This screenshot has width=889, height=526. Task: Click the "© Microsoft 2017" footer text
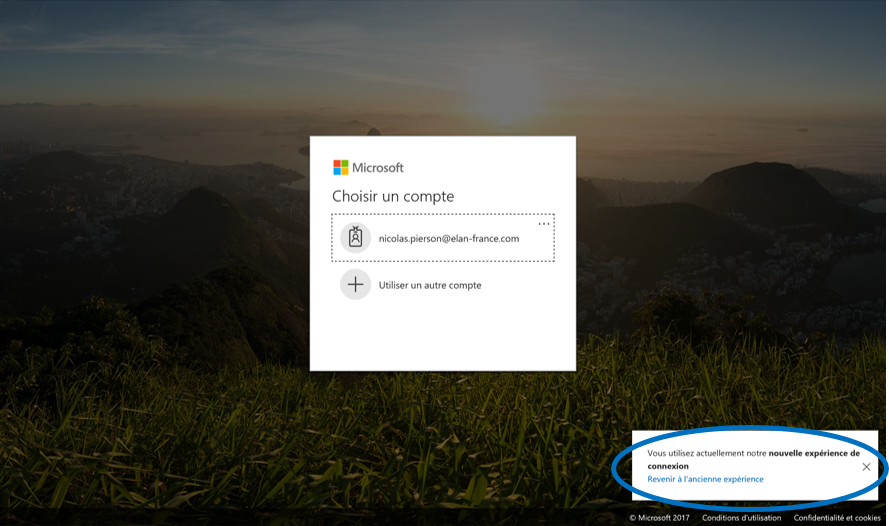pyautogui.click(x=659, y=518)
